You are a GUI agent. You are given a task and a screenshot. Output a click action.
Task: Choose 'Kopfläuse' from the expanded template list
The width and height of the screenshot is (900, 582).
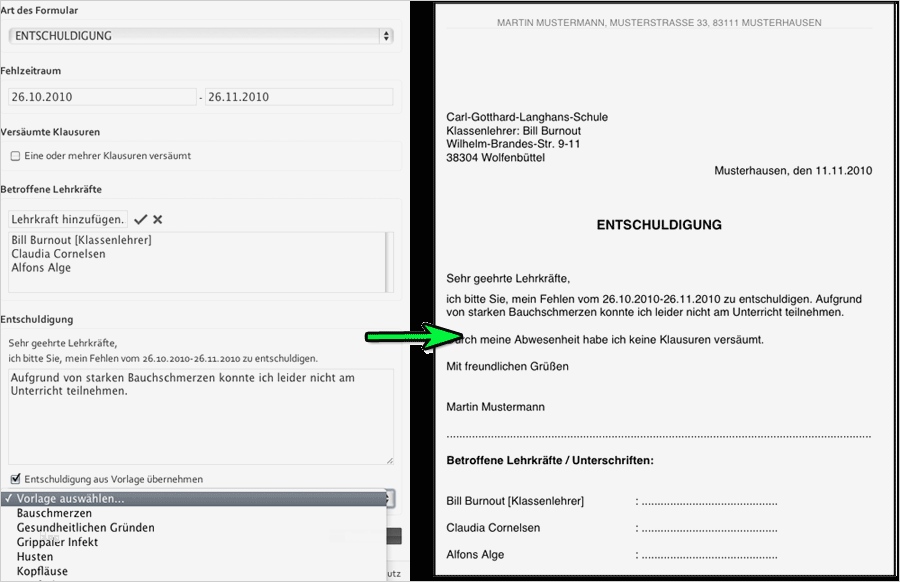[x=42, y=571]
